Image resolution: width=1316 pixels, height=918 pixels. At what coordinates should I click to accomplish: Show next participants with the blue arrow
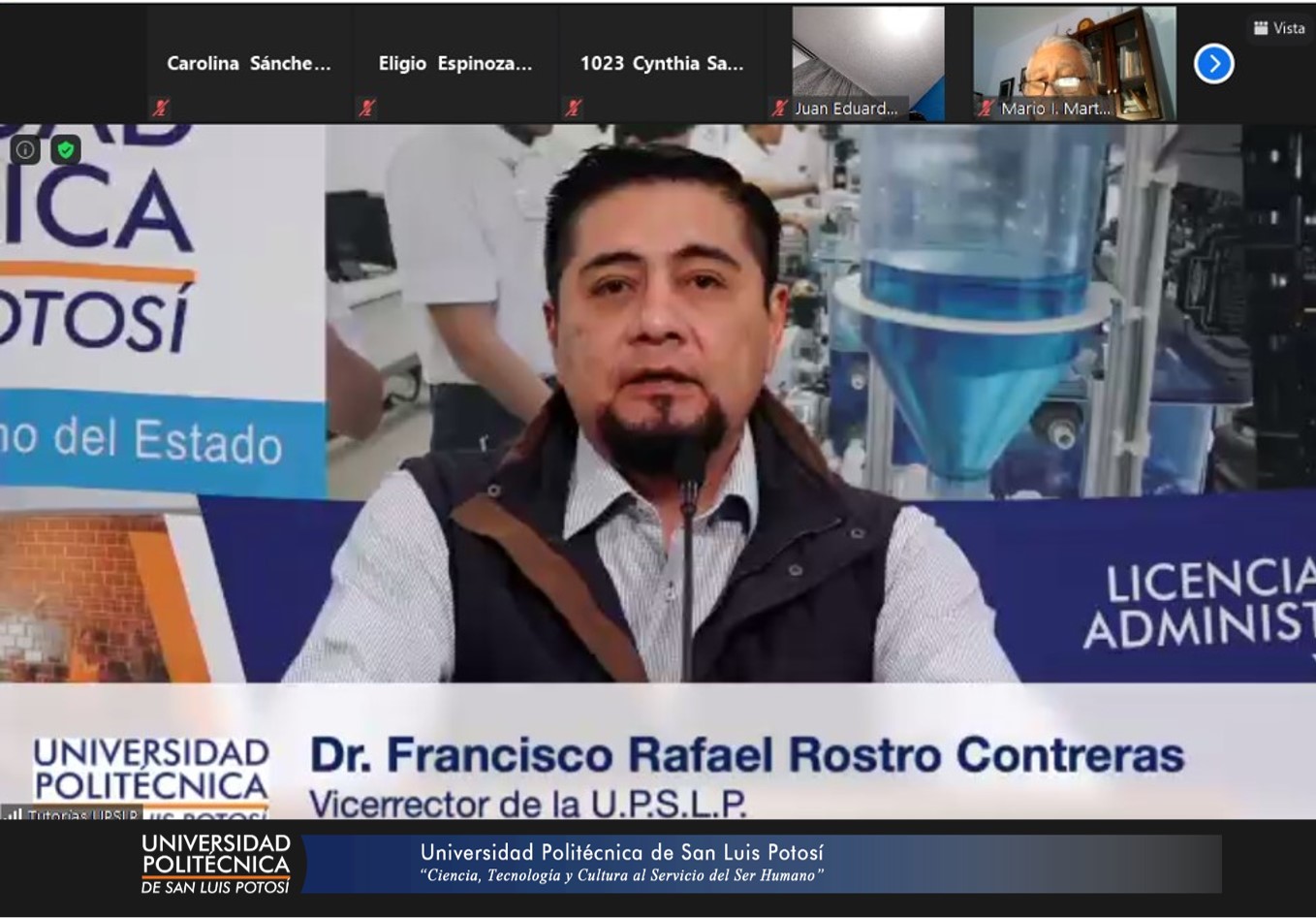coord(1213,64)
